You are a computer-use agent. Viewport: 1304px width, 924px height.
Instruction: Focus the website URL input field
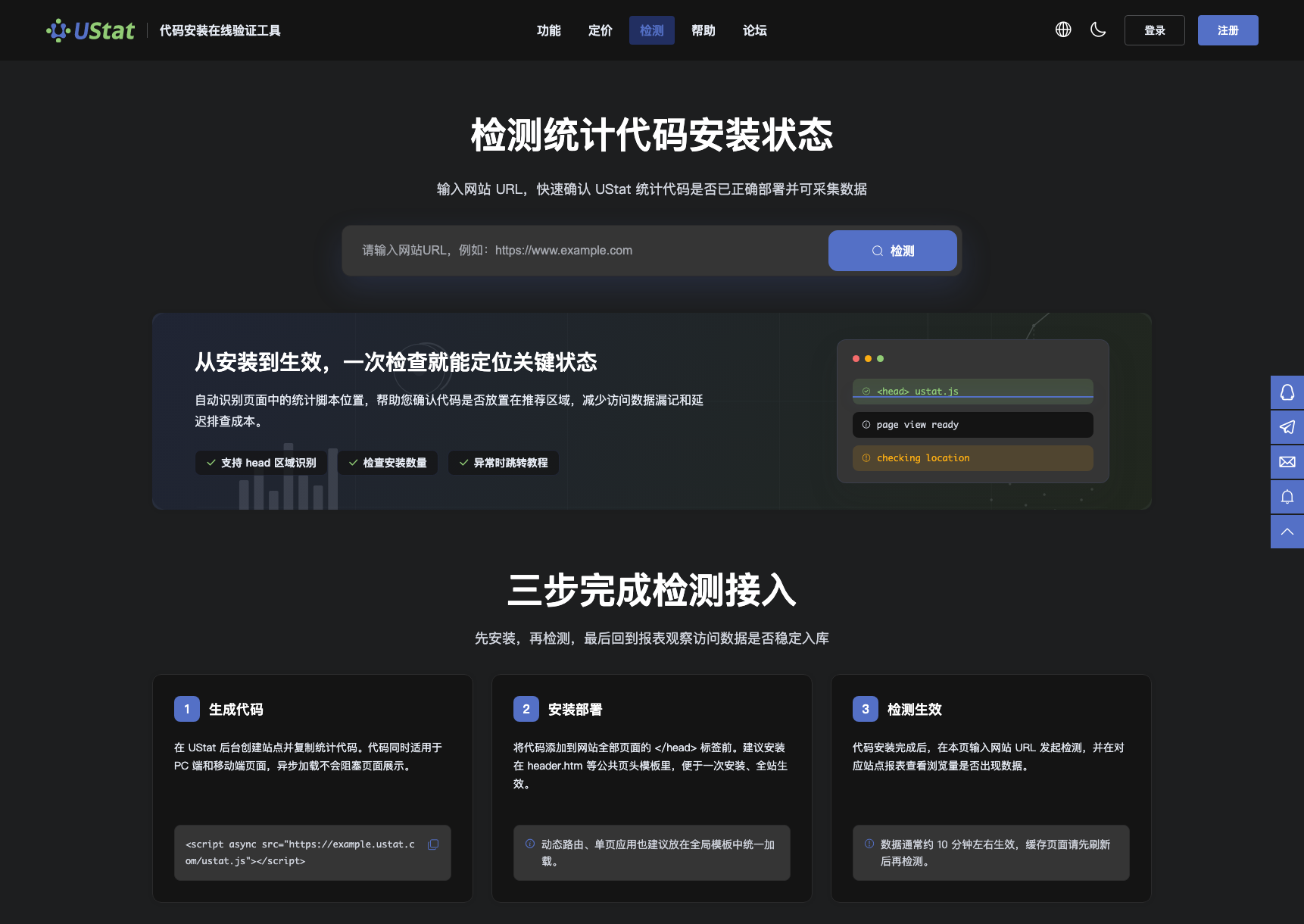coord(585,251)
